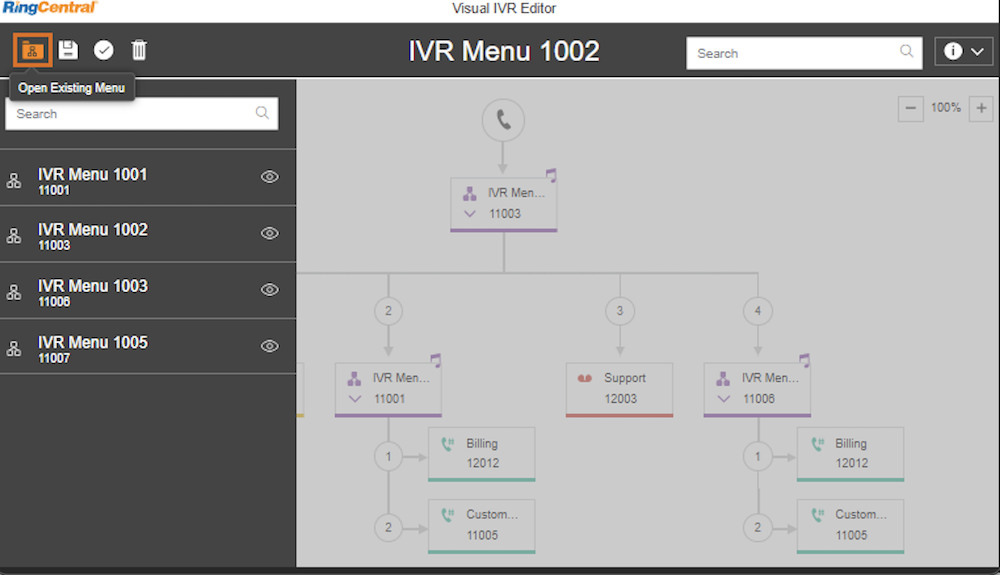Click the Visual IVR Editor title text
The image size is (1000, 575).
click(x=504, y=8)
